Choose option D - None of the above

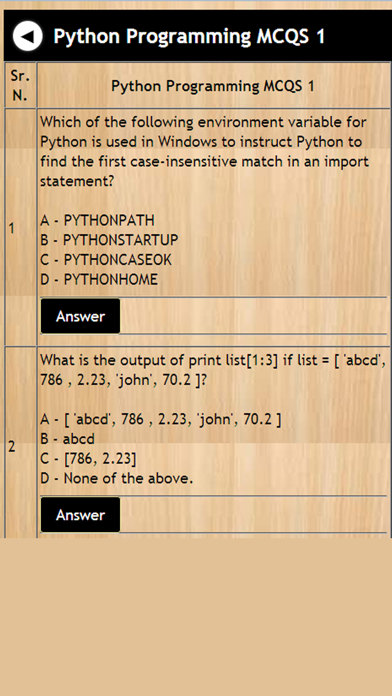click(117, 478)
